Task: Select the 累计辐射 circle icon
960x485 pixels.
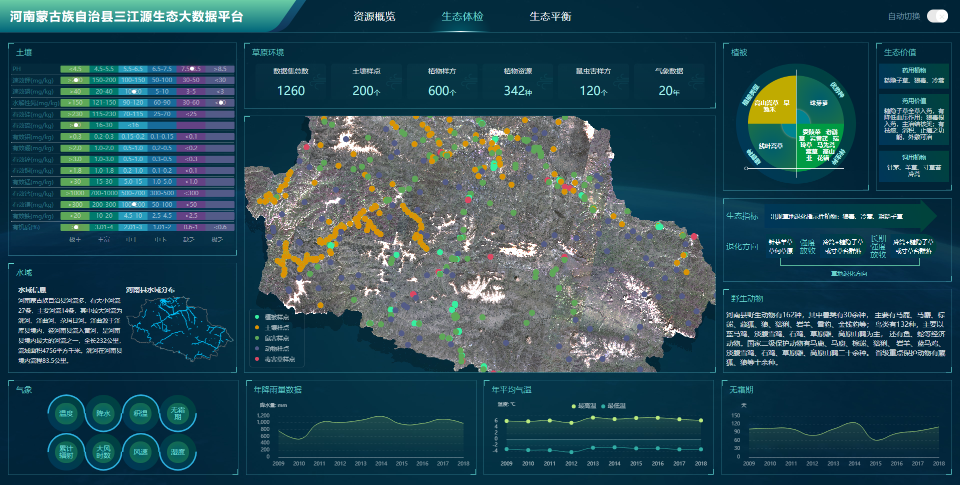Action: (x=66, y=451)
